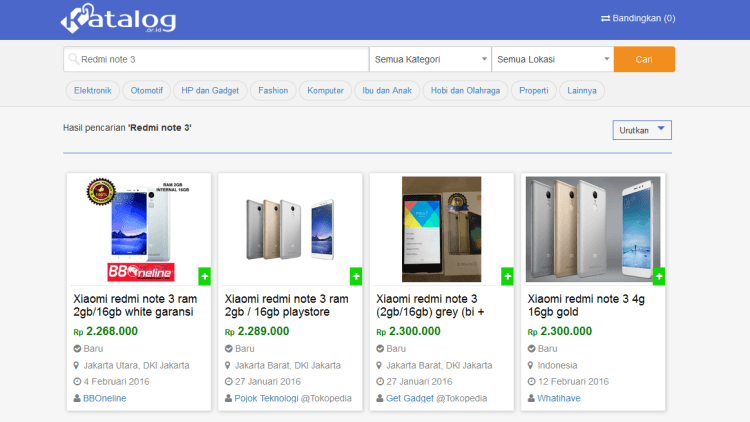Add 4g 16gb gold listing to compare
Image resolution: width=750 pixels, height=422 pixels.
659,276
